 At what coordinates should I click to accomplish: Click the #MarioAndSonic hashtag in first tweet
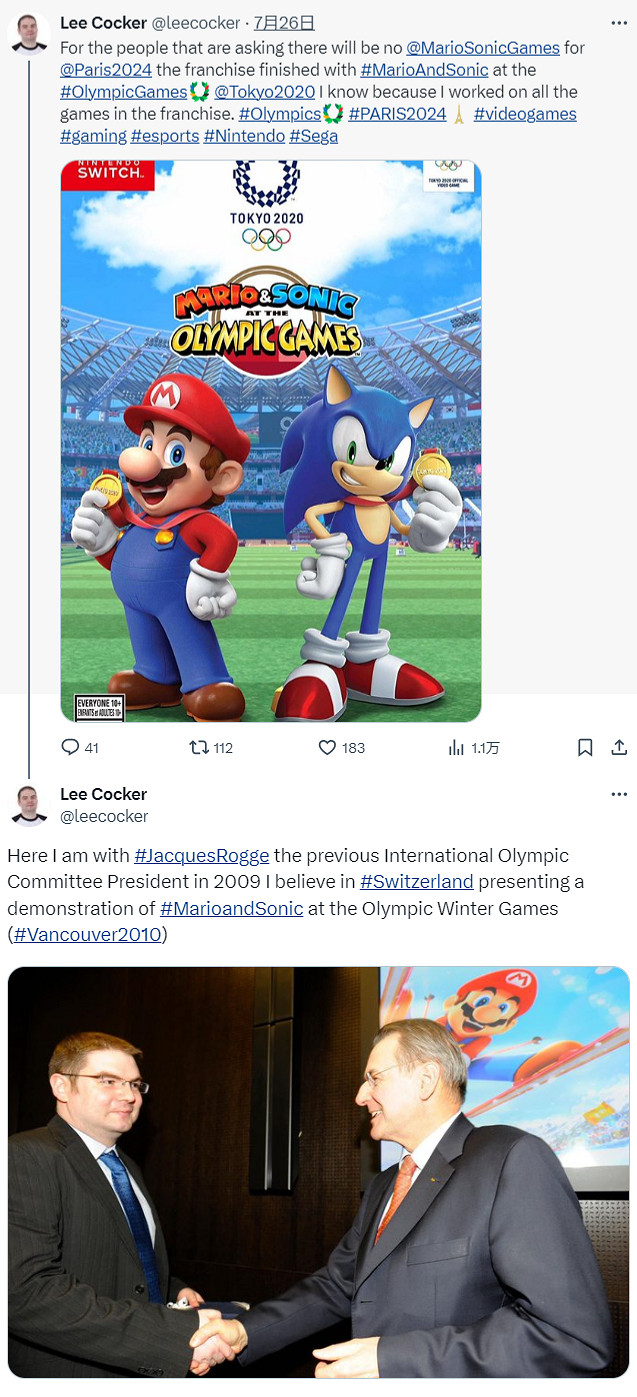424,70
